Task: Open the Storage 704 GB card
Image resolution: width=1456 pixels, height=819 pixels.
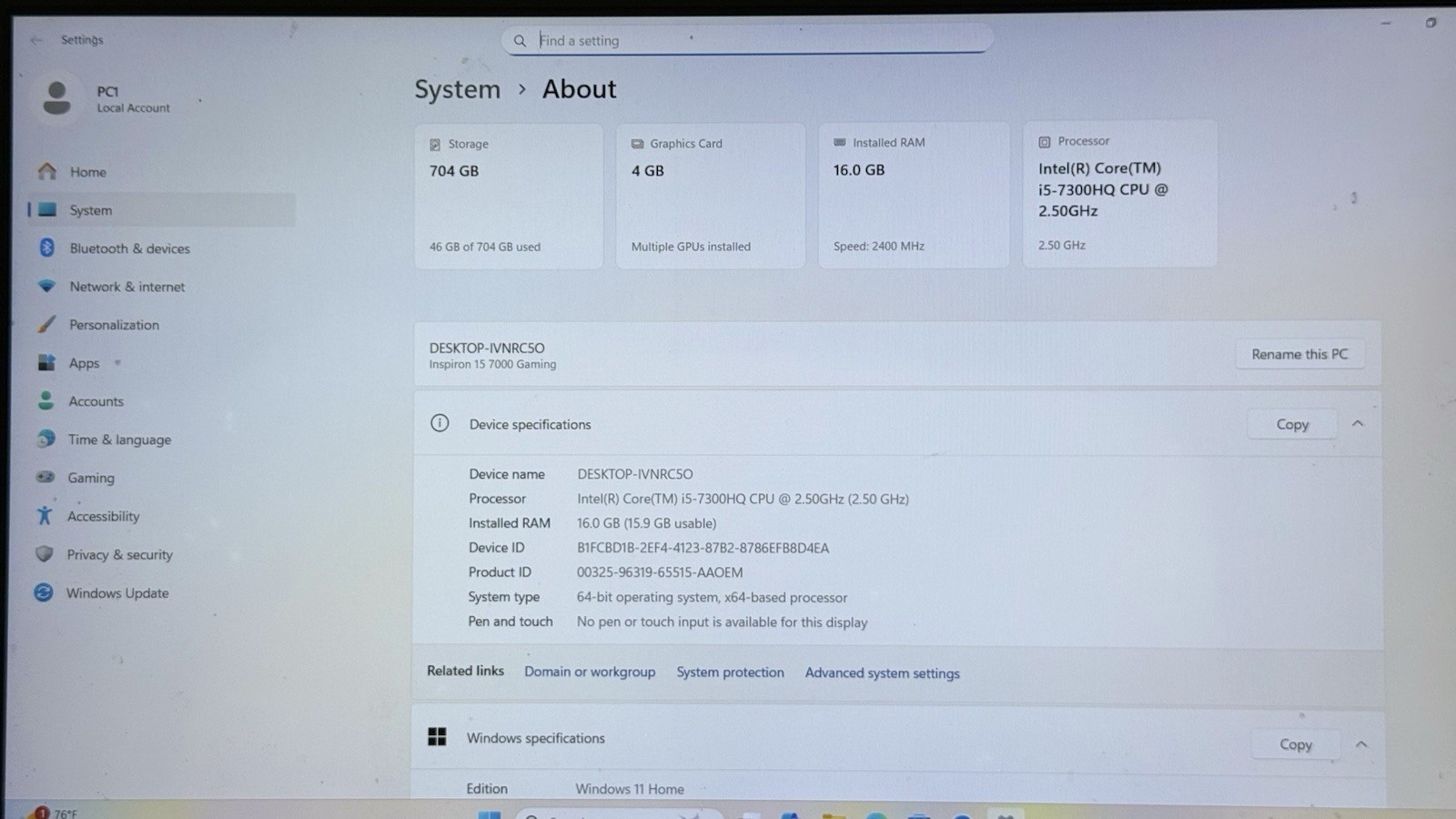Action: pos(509,196)
